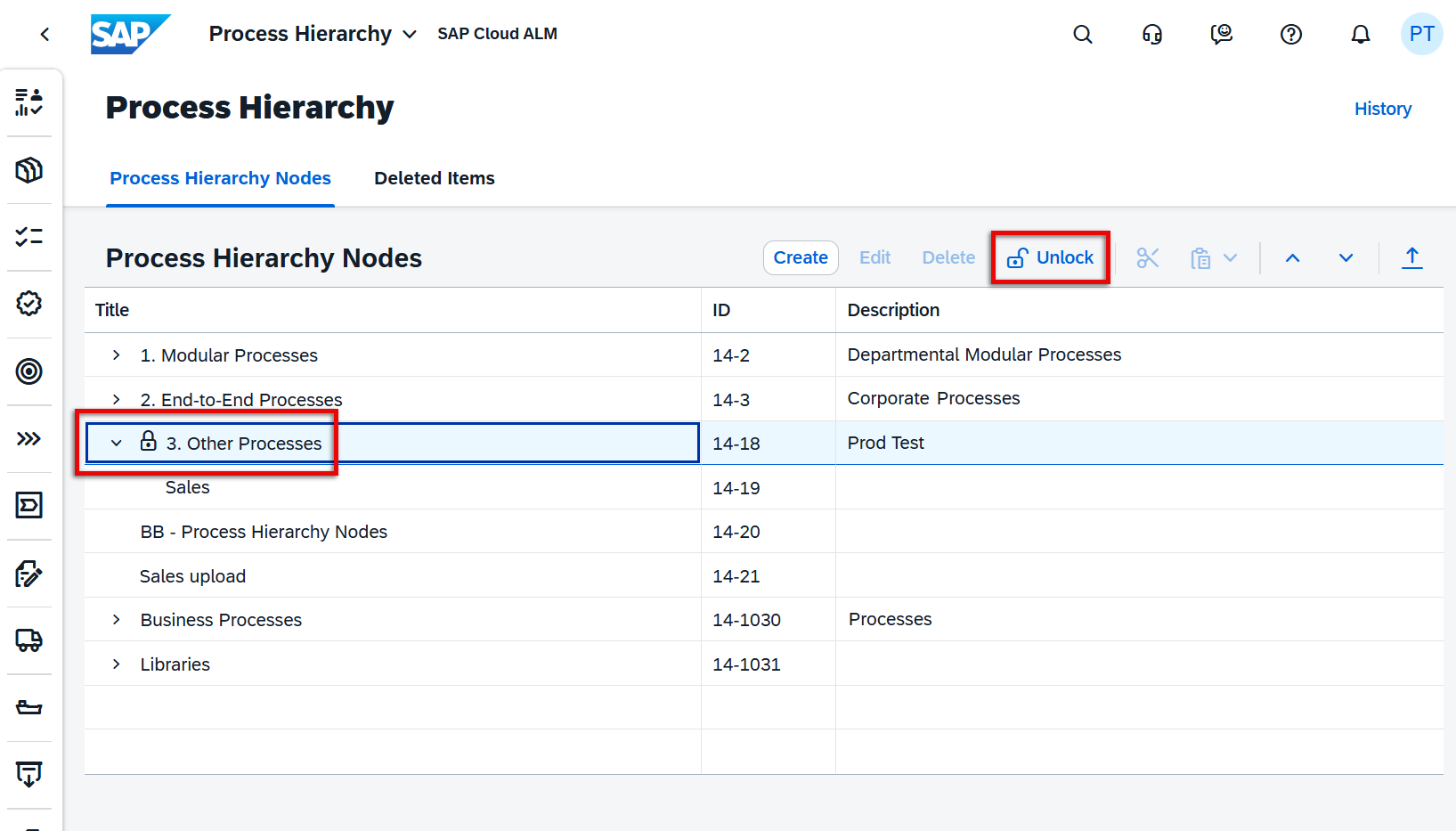This screenshot has height=831, width=1456.
Task: Open the sidebar screen download icon
Action: tap(29, 774)
